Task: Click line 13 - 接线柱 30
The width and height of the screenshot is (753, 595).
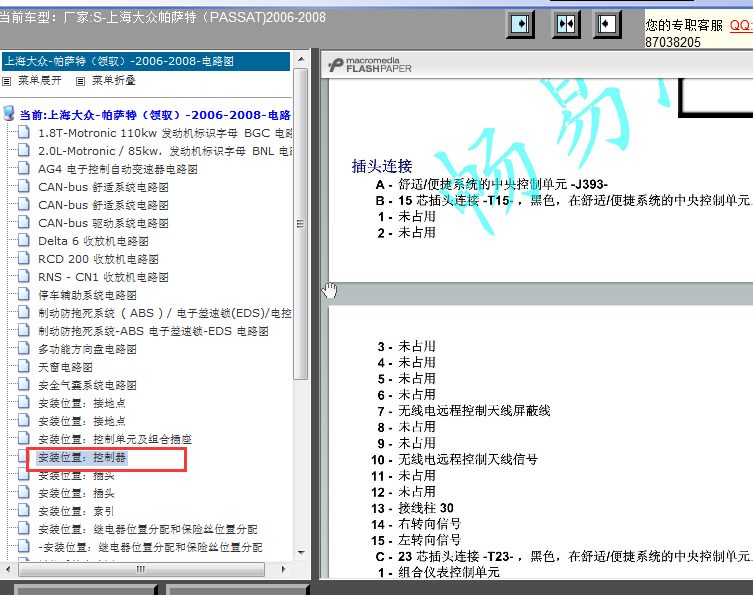Action: [413, 508]
